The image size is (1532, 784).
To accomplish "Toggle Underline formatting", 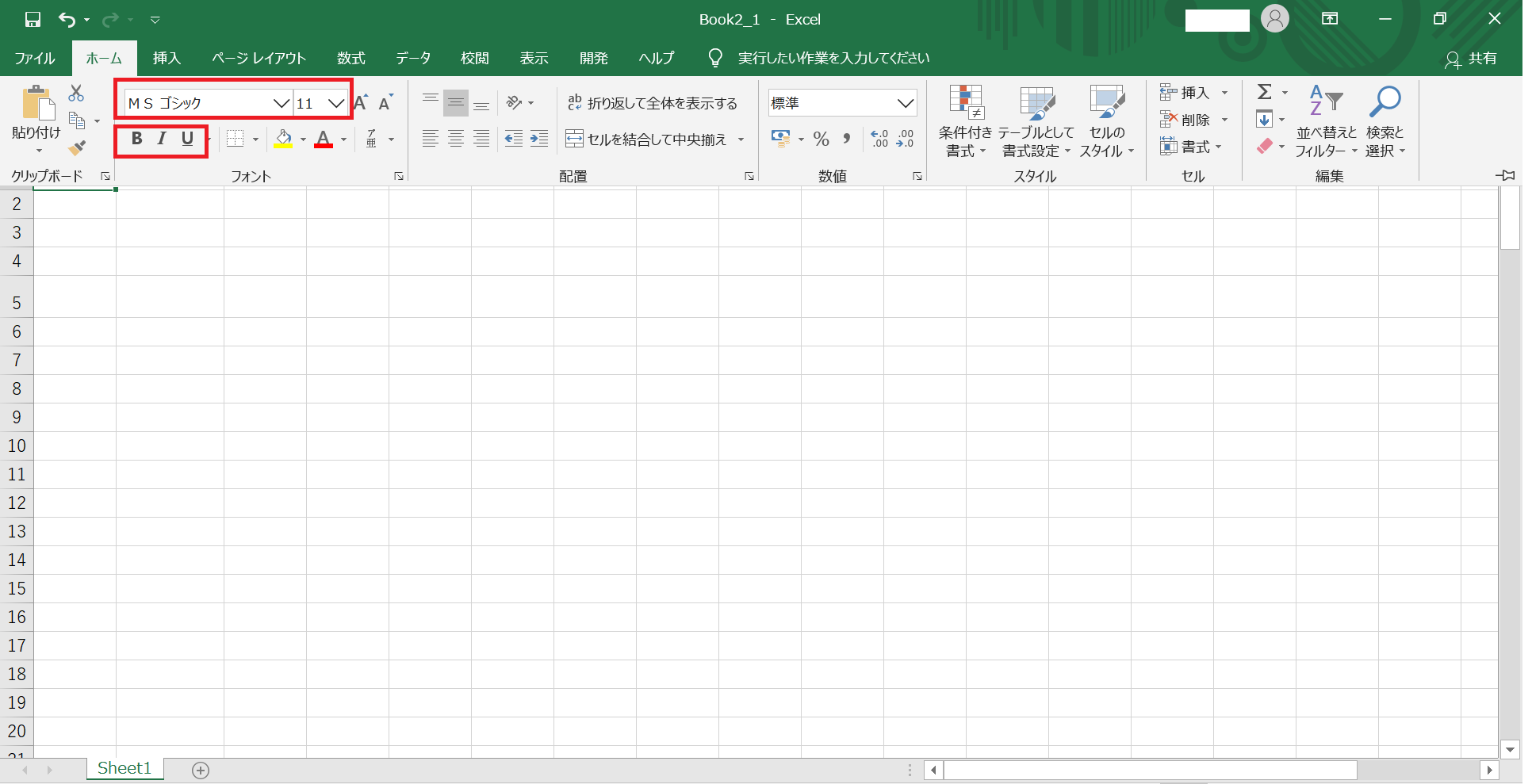I will click(x=187, y=139).
